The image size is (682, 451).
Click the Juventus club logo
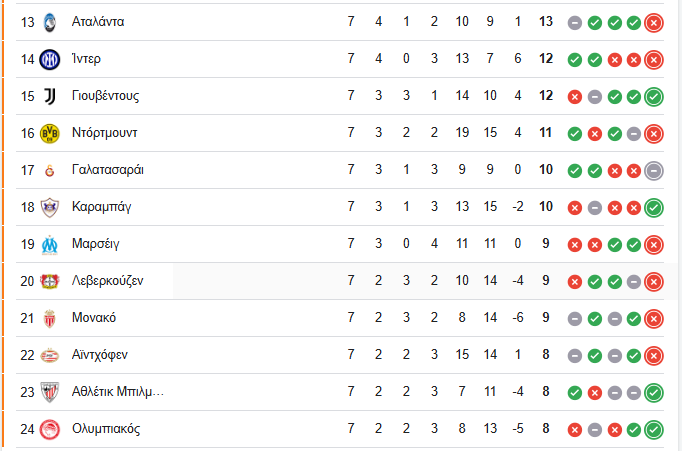[49, 96]
